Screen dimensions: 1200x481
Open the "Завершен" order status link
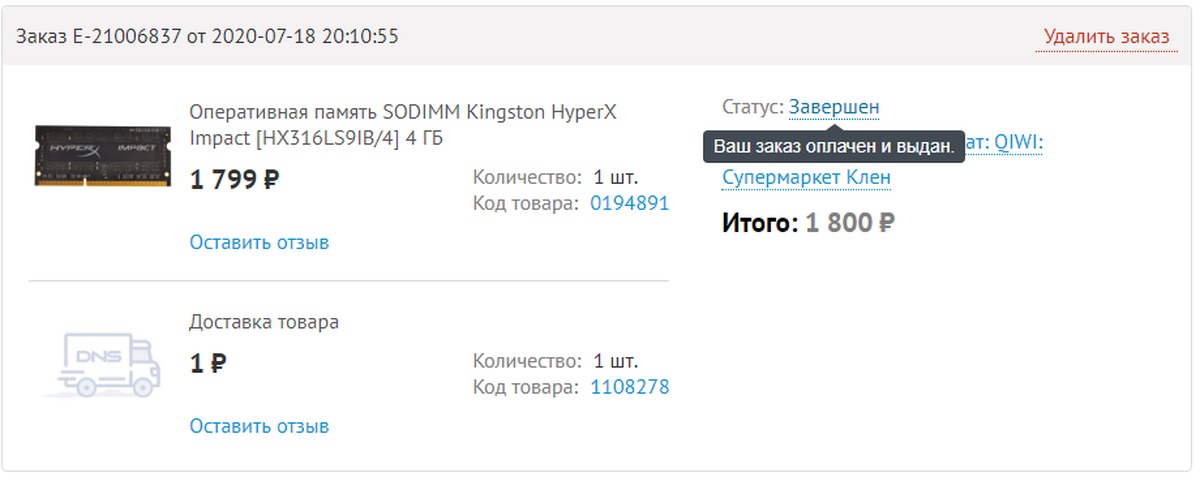pos(834,107)
